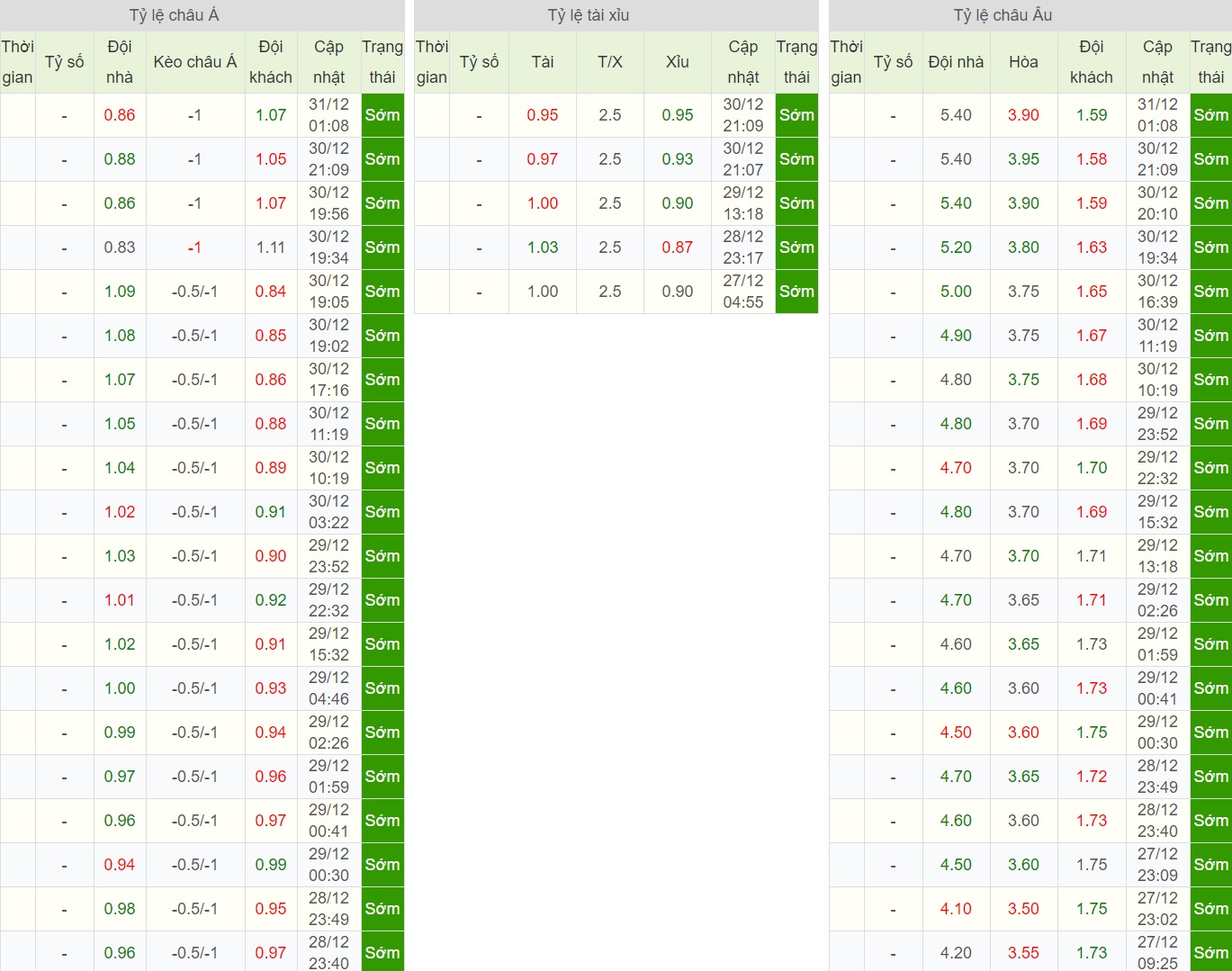
Task: Click the '-0.5/-1' handicap in the châu Á 30/12 19:05 row
Action: (x=195, y=292)
